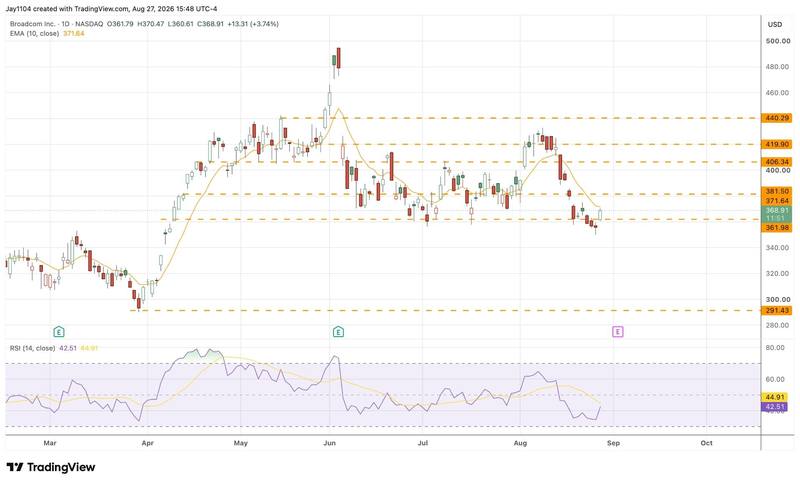Click the Sep label on the time axis
The image size is (800, 484).
coord(613,443)
